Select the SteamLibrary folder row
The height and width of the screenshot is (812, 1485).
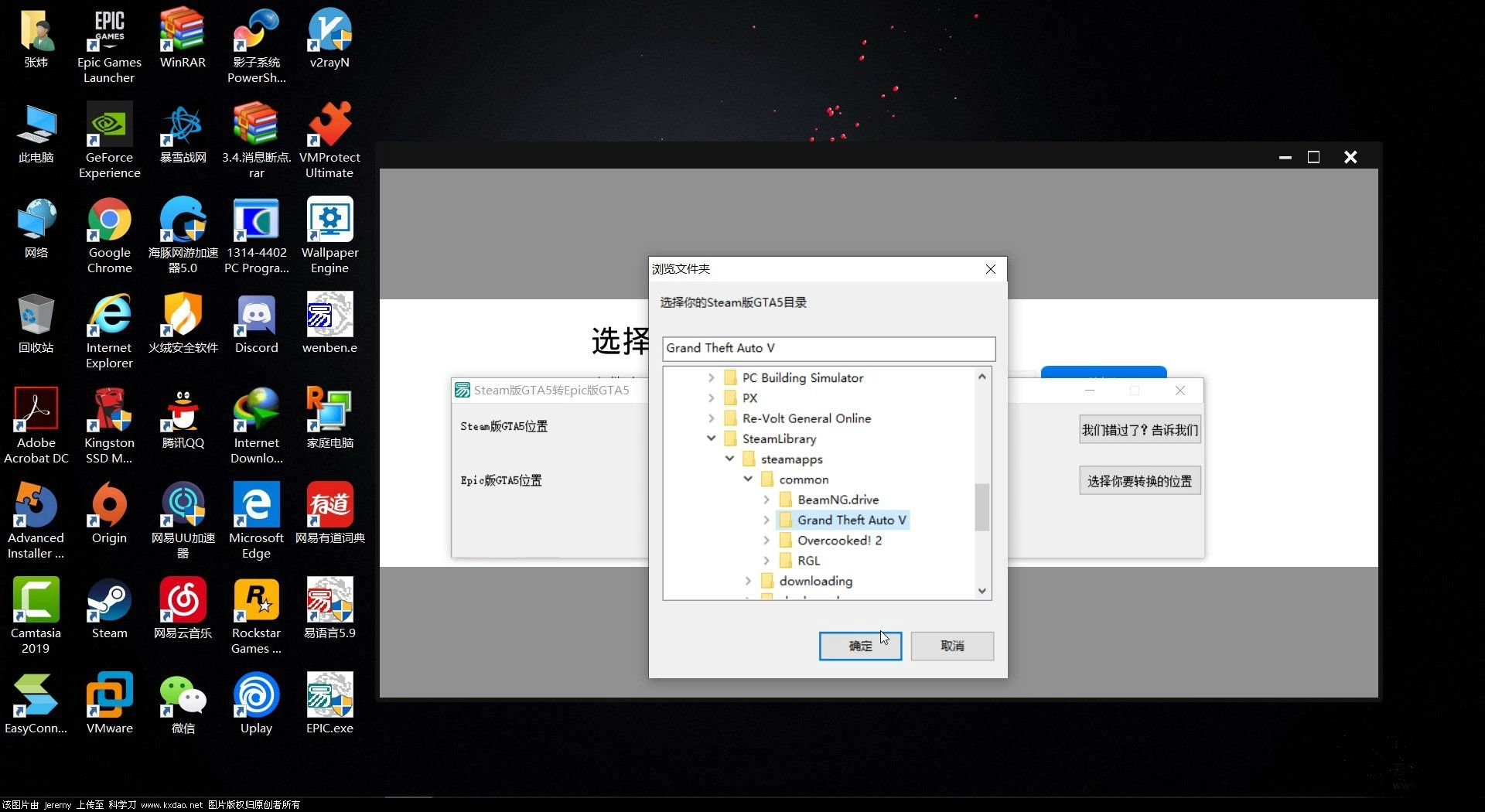[x=770, y=438]
